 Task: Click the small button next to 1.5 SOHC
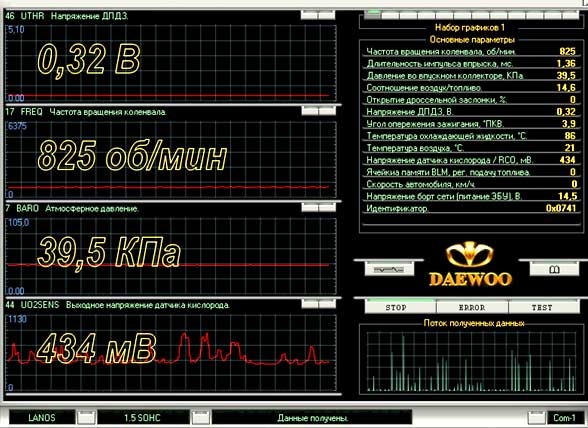tap(200, 417)
